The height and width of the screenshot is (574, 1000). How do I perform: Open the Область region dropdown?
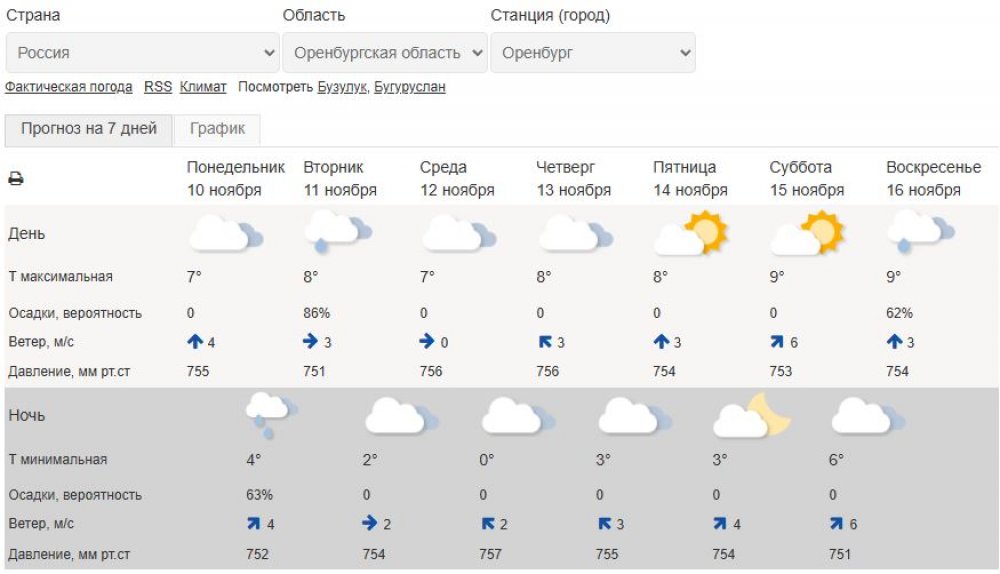[x=385, y=53]
